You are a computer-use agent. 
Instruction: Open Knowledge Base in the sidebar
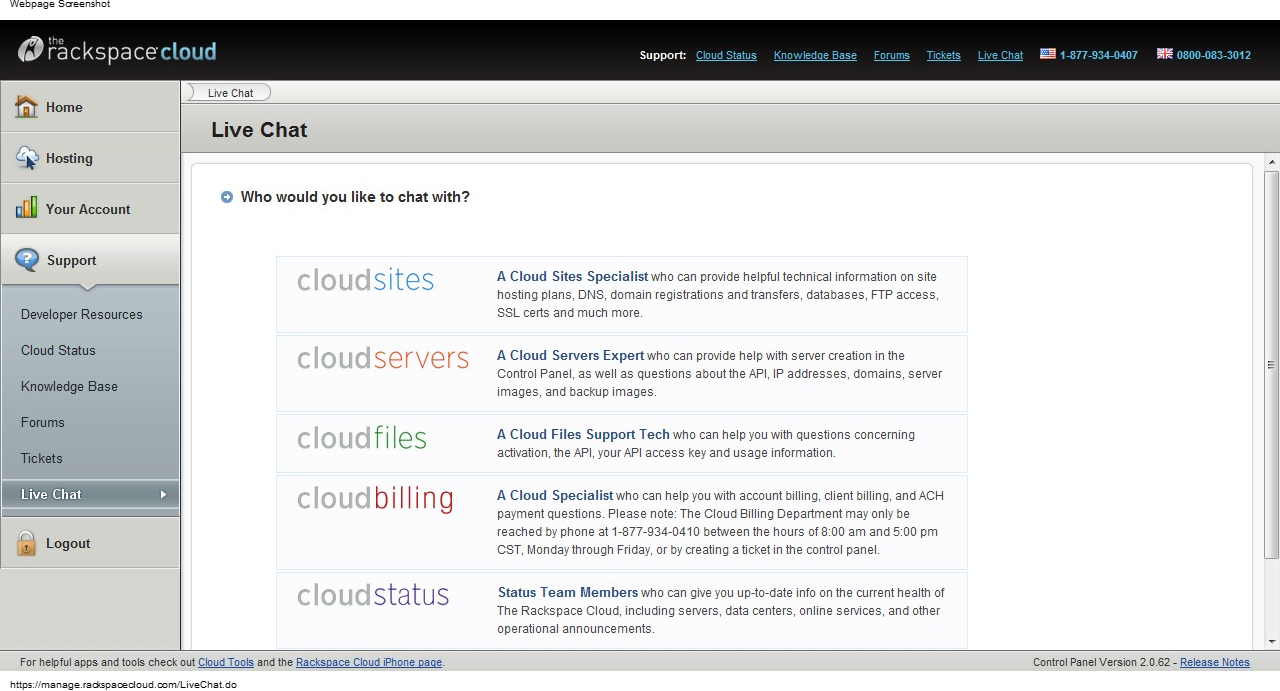[x=69, y=386]
